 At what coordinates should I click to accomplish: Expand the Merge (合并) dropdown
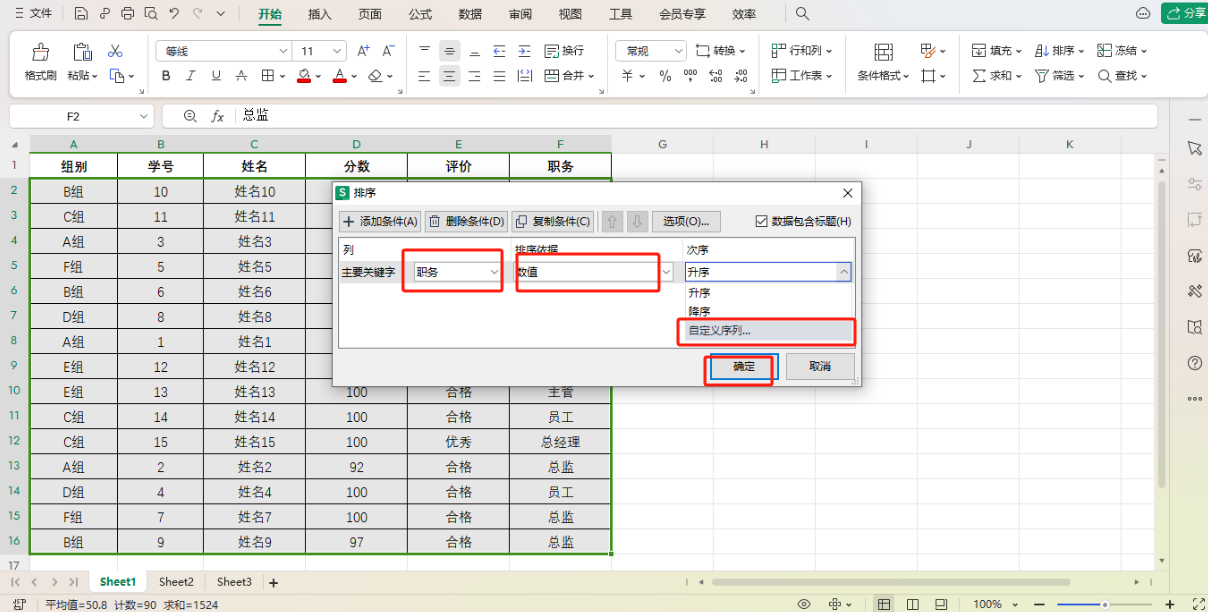click(592, 76)
